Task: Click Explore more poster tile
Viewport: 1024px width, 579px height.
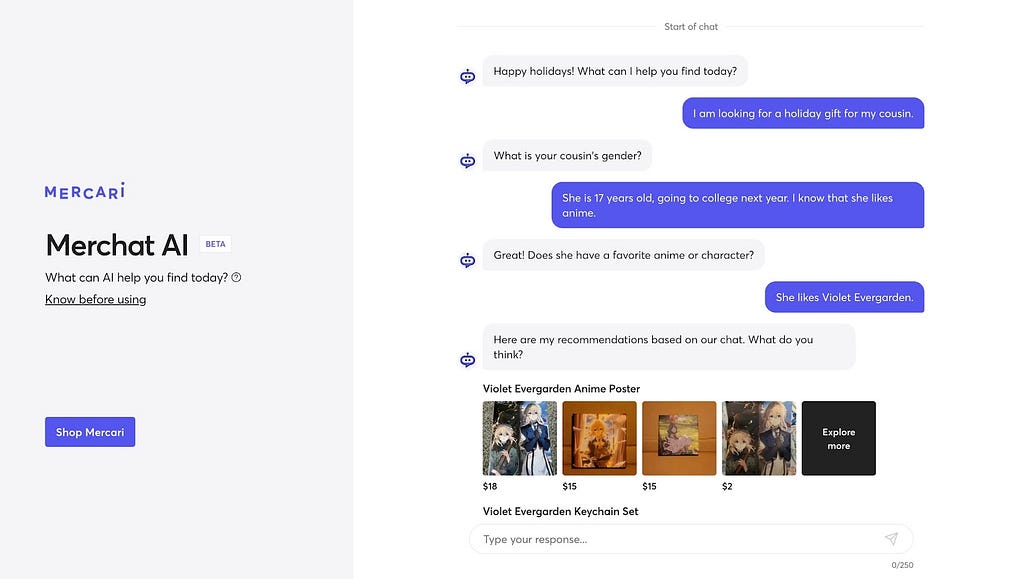Action: tap(839, 438)
